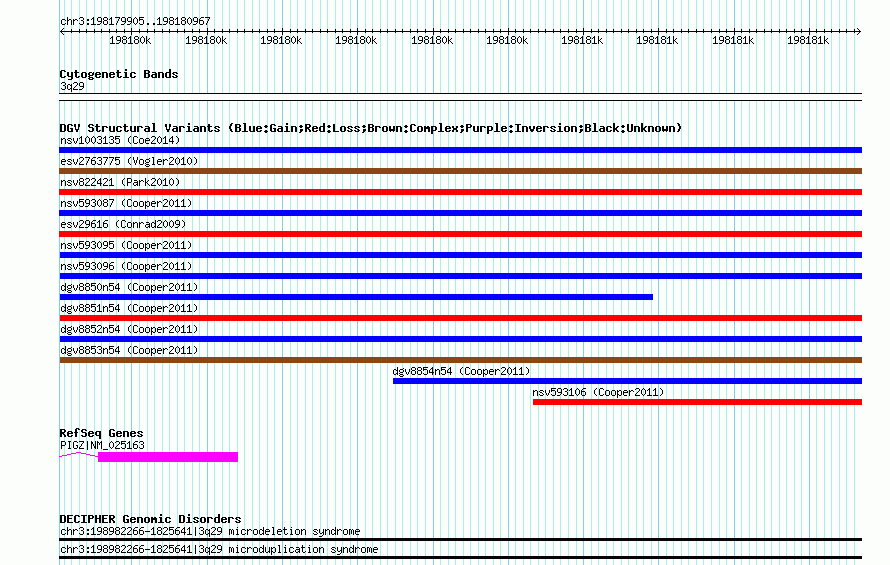This screenshot has width=890, height=565.
Task: Click the chr3:198179905..198180967 coordinates label
Action: 135,21
